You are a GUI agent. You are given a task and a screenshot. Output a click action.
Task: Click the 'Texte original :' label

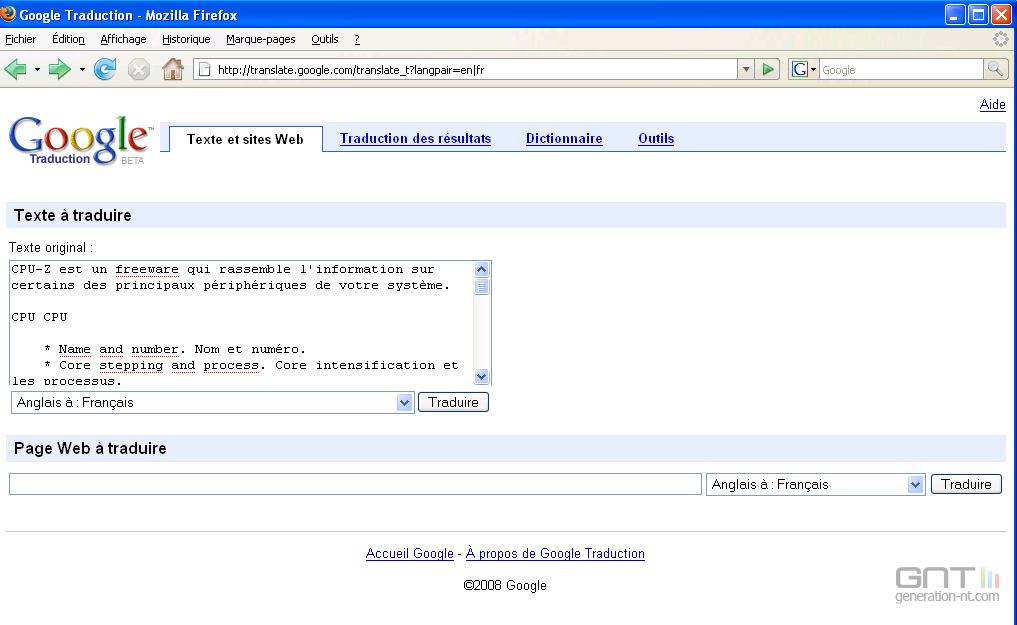pyautogui.click(x=51, y=248)
